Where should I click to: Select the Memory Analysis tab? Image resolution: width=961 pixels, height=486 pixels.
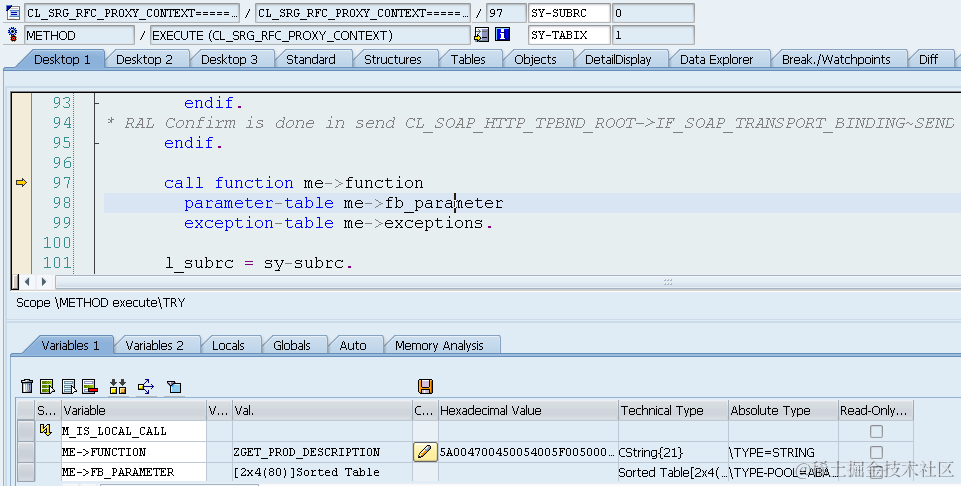[439, 346]
